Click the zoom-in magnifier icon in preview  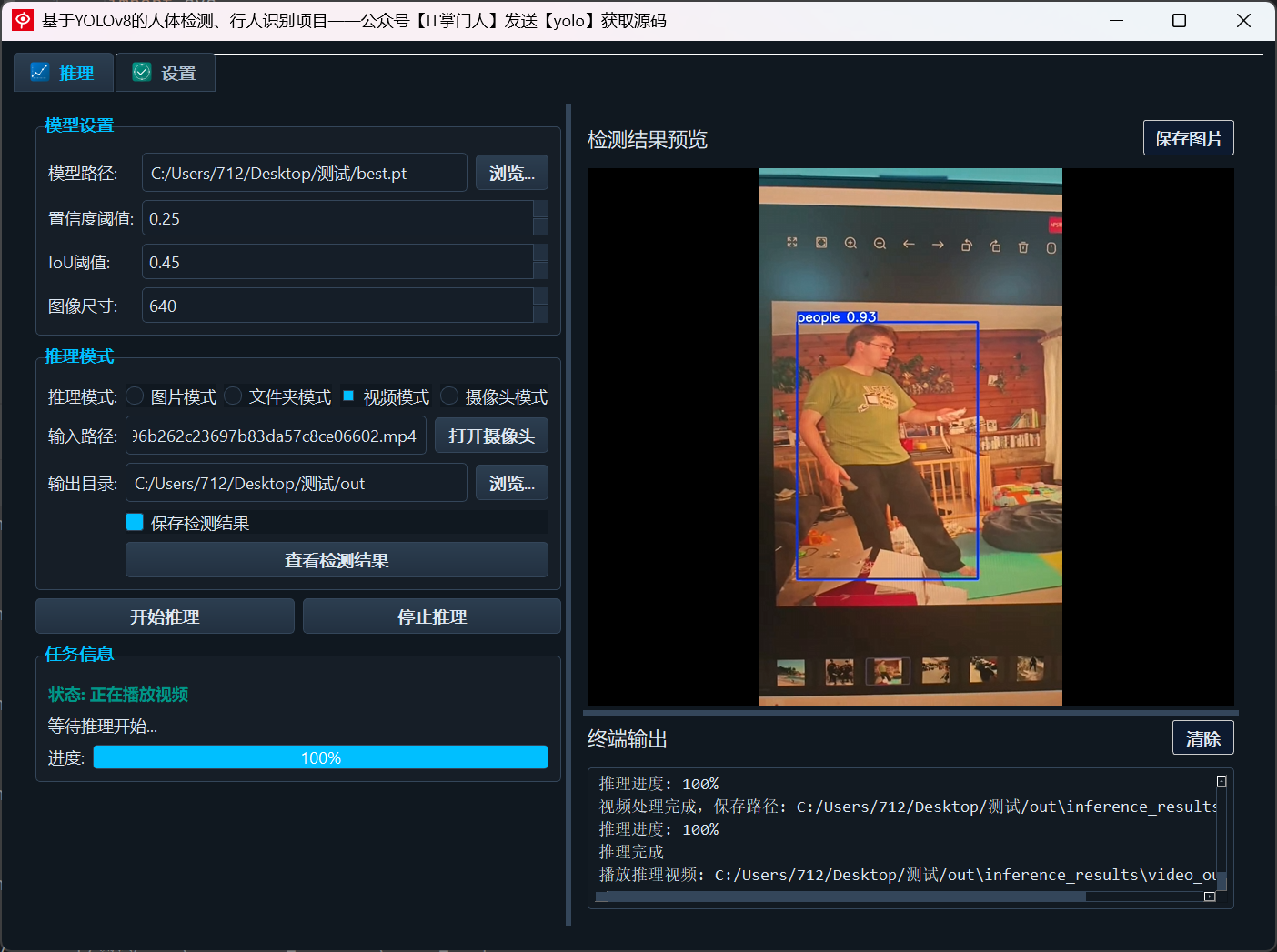(850, 244)
